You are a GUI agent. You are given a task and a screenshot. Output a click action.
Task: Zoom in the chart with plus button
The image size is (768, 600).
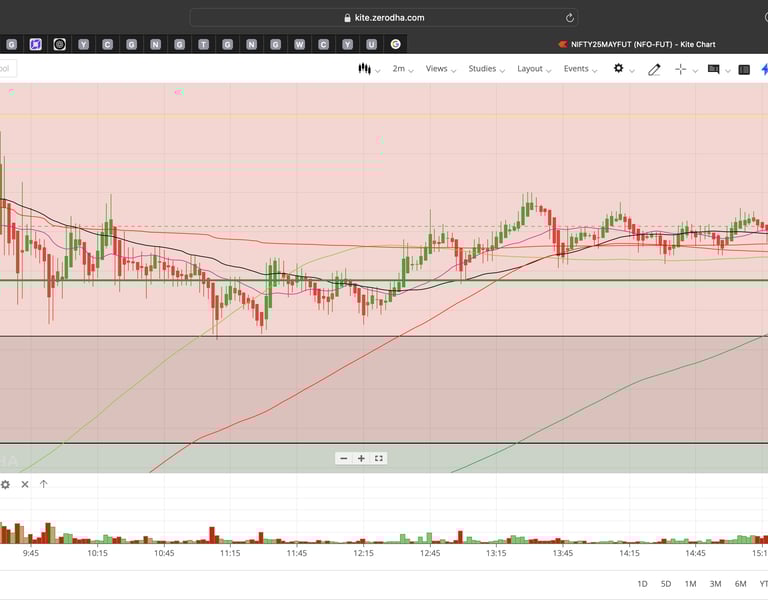[x=361, y=458]
